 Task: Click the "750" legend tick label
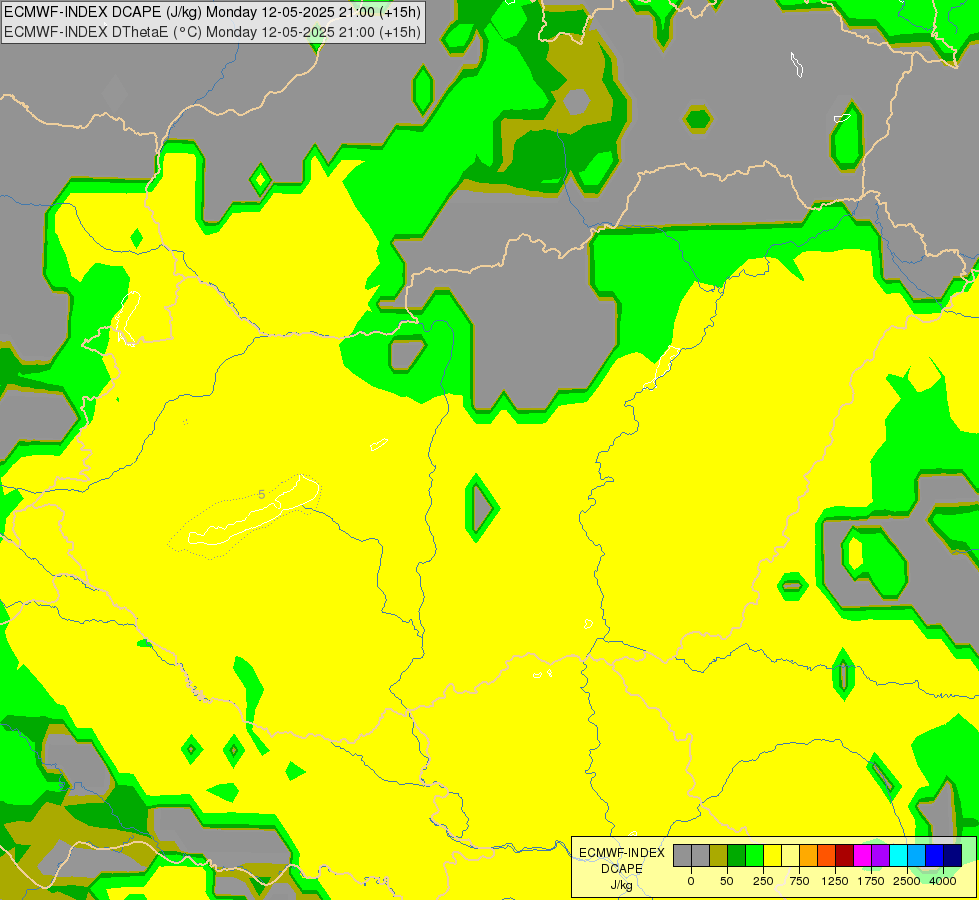tap(799, 881)
